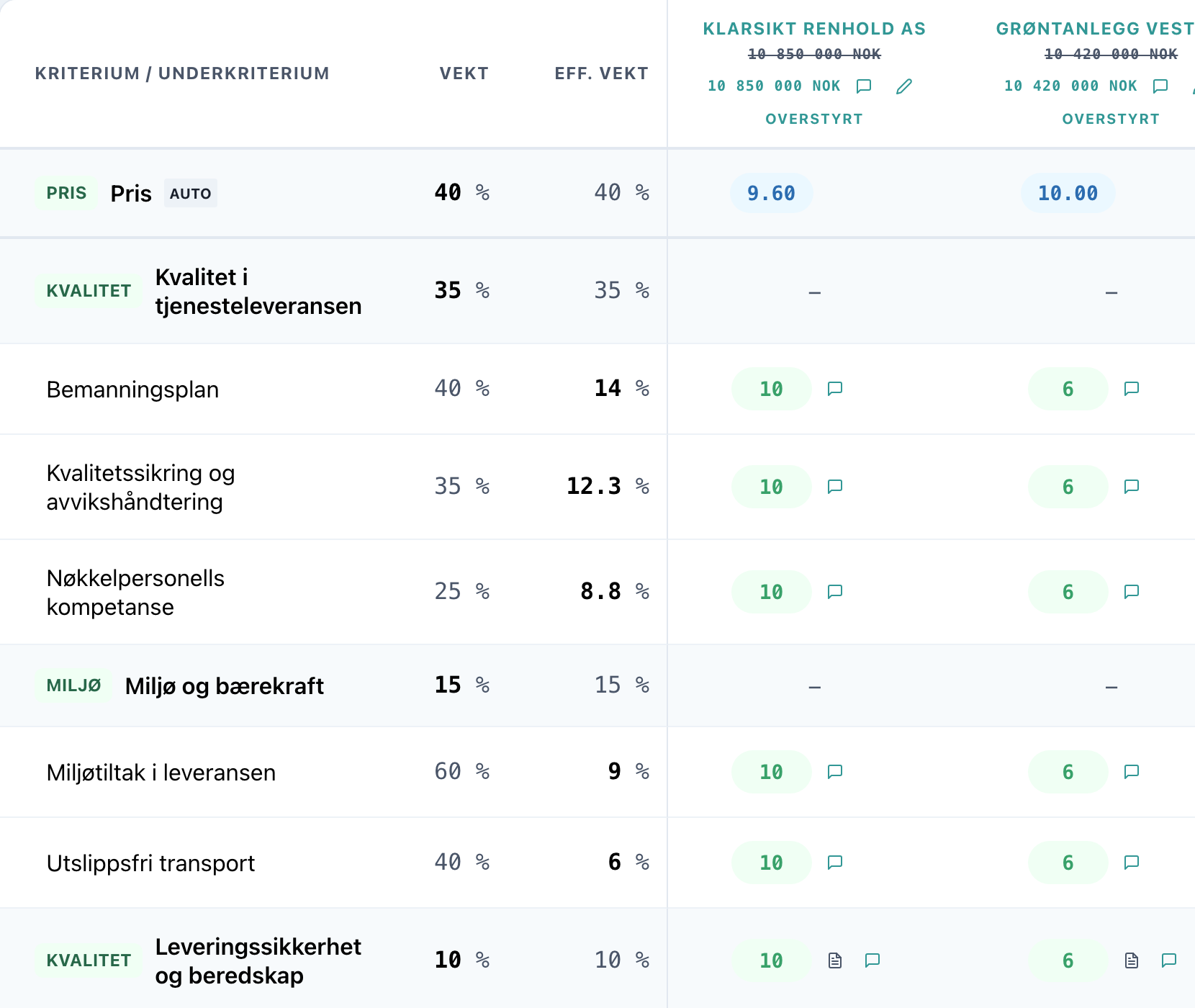
Task: Click weight 60 % for Miljøtiltak
Action: (462, 772)
